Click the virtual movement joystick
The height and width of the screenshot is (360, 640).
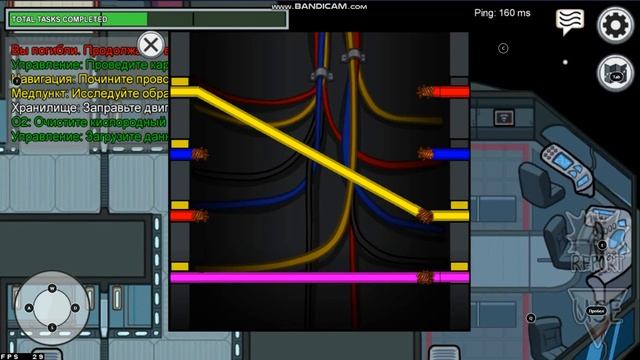[52, 308]
